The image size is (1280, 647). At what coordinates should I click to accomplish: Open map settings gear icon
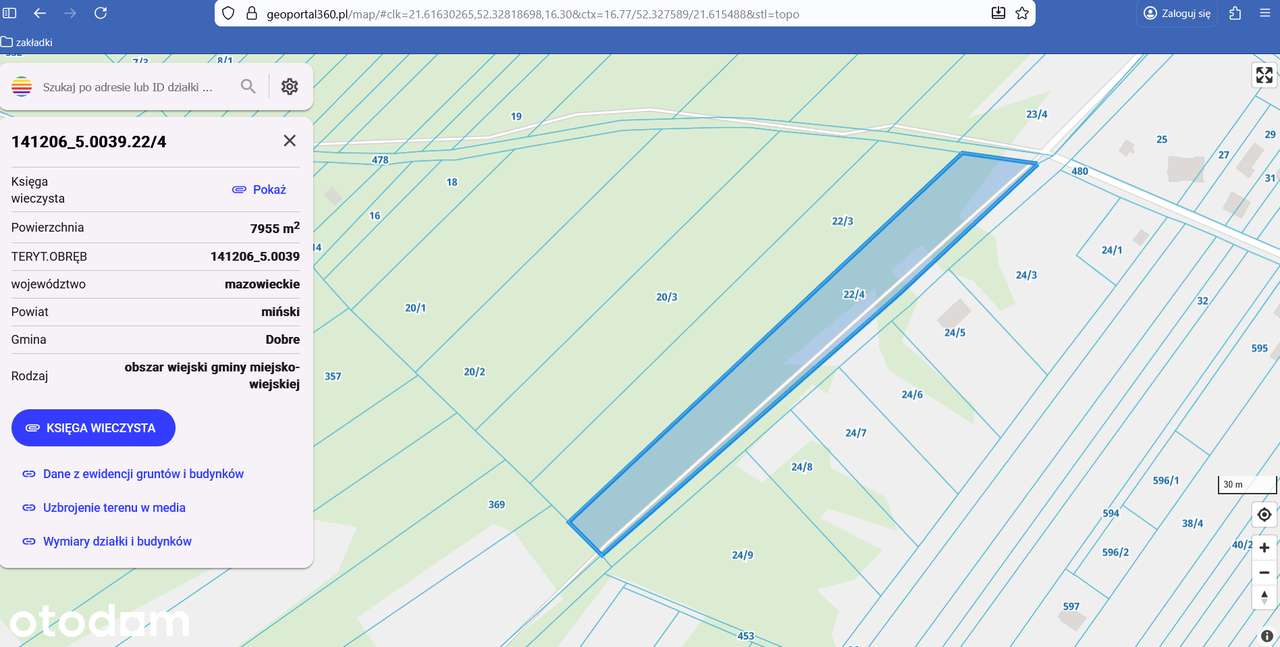(290, 87)
